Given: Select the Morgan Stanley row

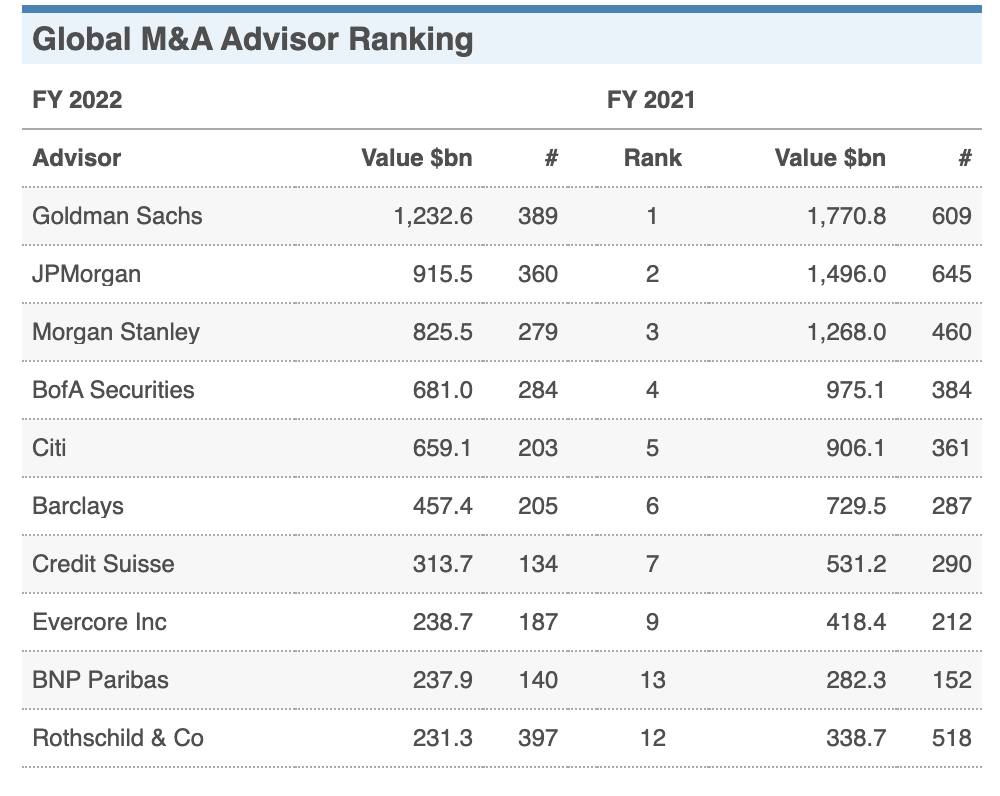Looking at the screenshot, I should tap(501, 332).
